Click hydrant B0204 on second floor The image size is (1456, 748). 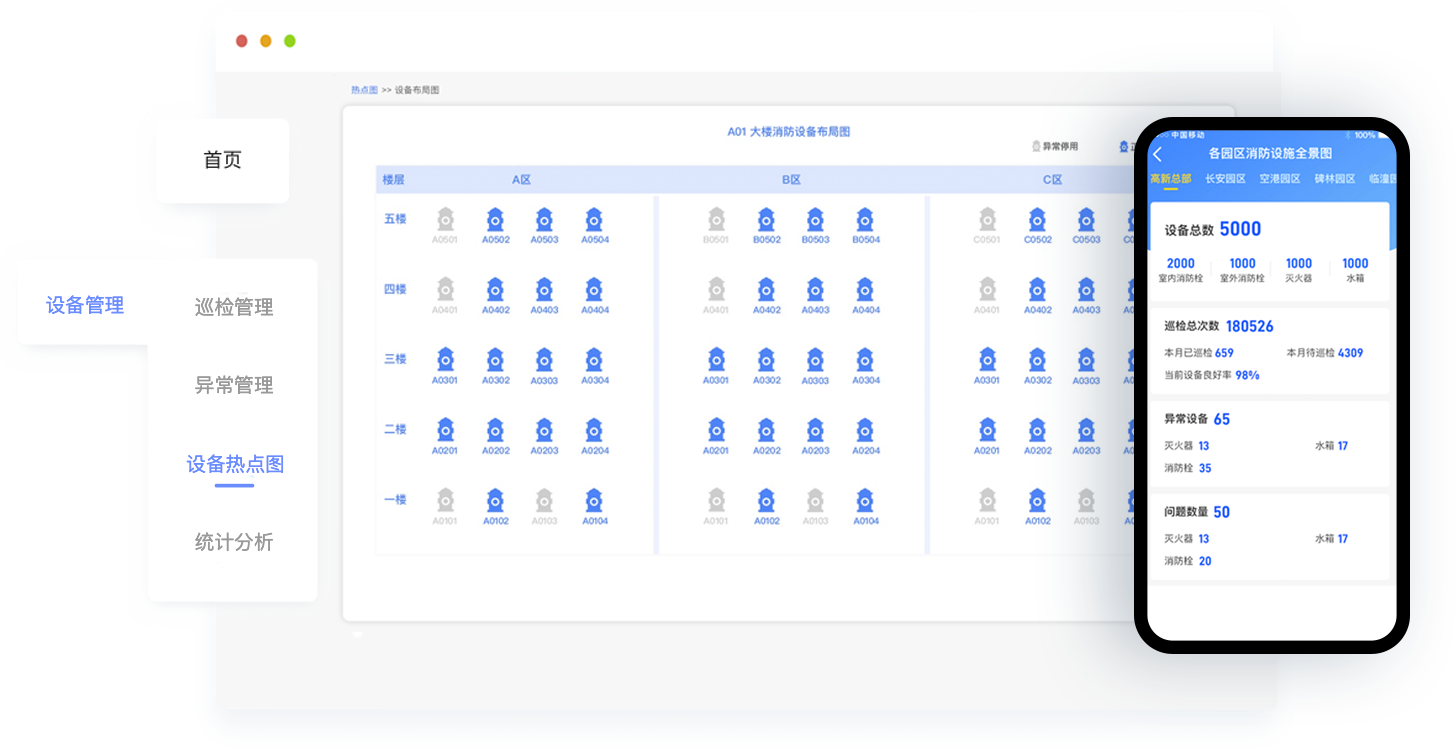click(865, 432)
